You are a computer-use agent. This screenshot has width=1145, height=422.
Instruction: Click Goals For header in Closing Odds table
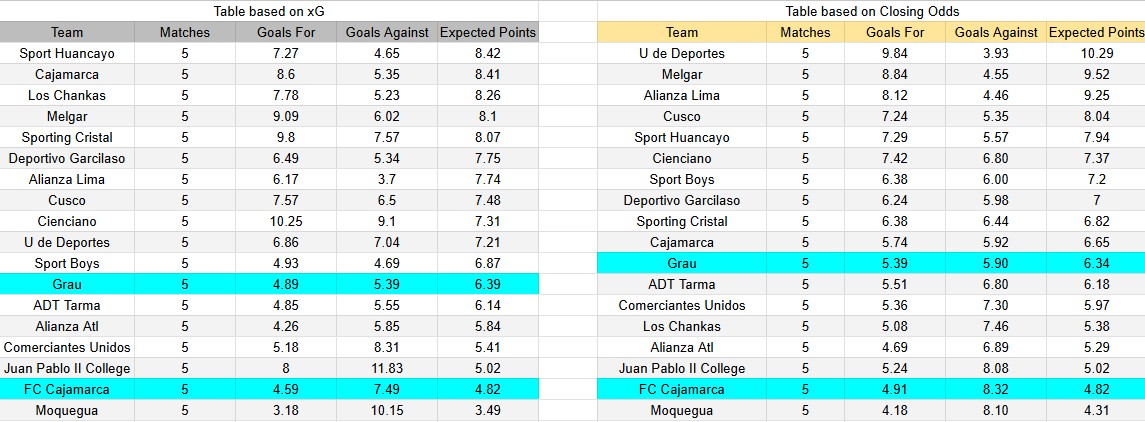(895, 32)
